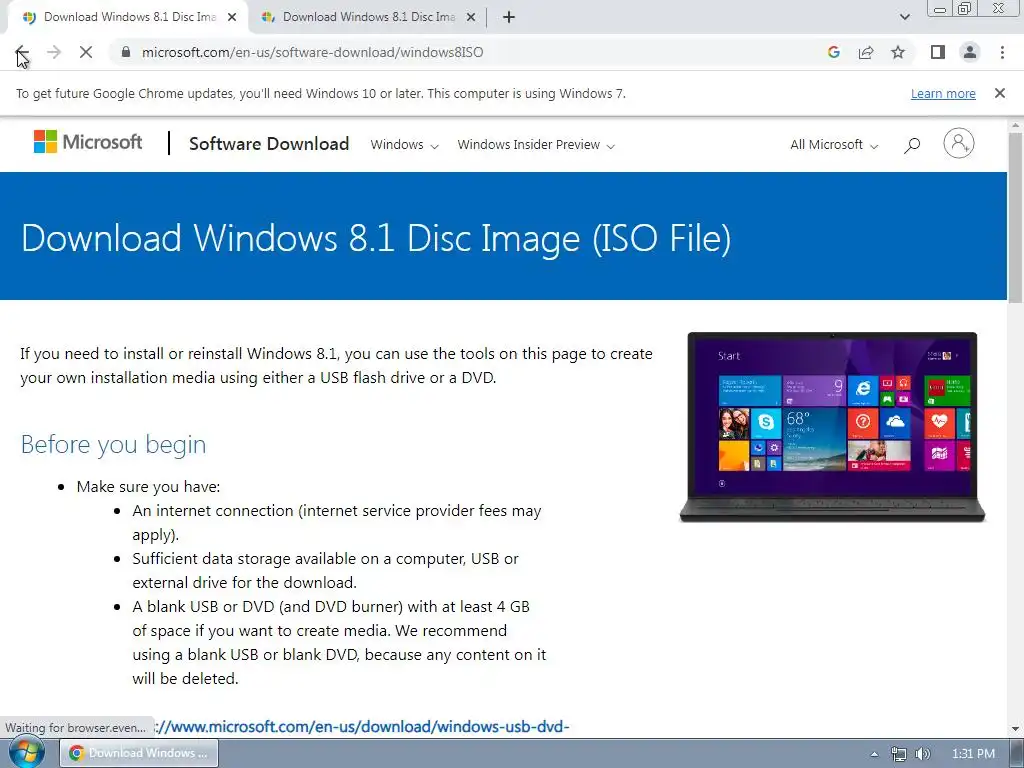Click the lock icon in address bar
This screenshot has width=1024, height=768.
[x=126, y=52]
